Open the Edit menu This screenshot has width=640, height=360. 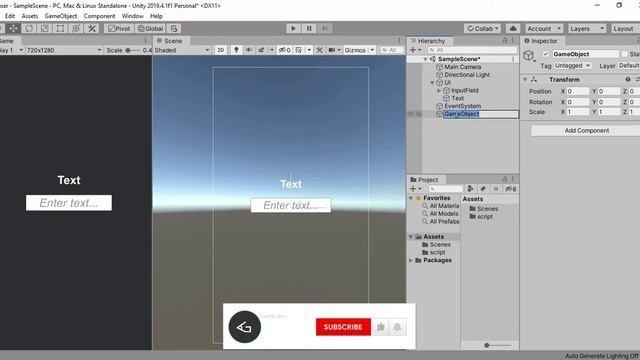[10, 16]
